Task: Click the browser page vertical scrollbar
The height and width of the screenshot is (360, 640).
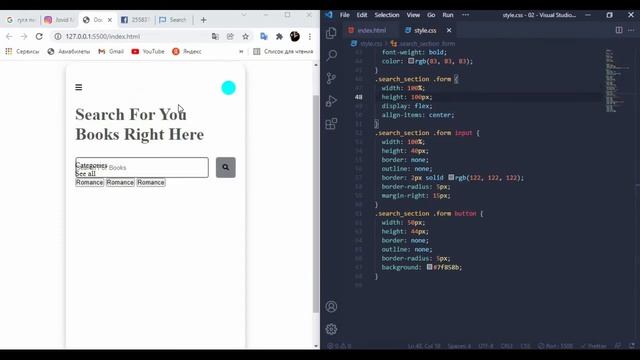Action: pos(316,204)
